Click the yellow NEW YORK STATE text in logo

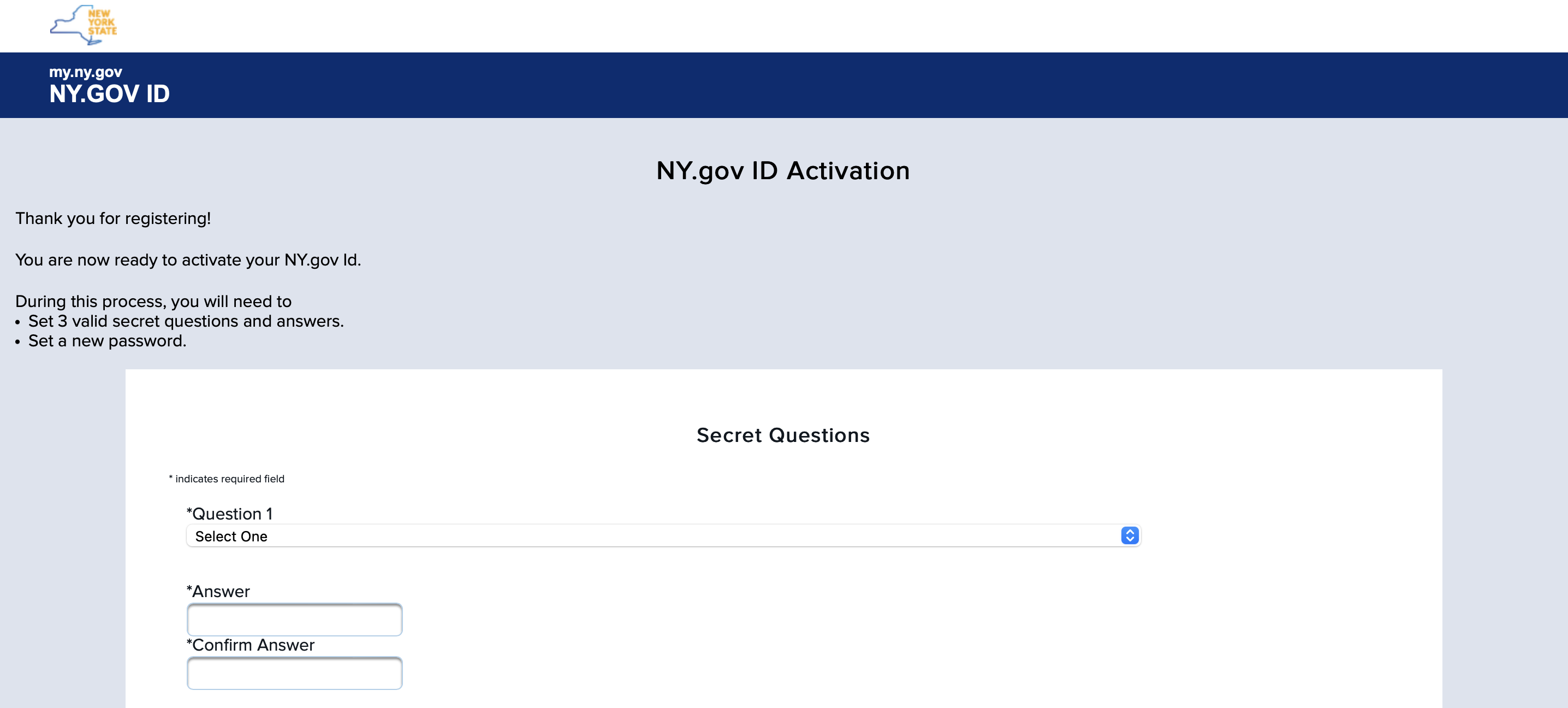click(101, 23)
